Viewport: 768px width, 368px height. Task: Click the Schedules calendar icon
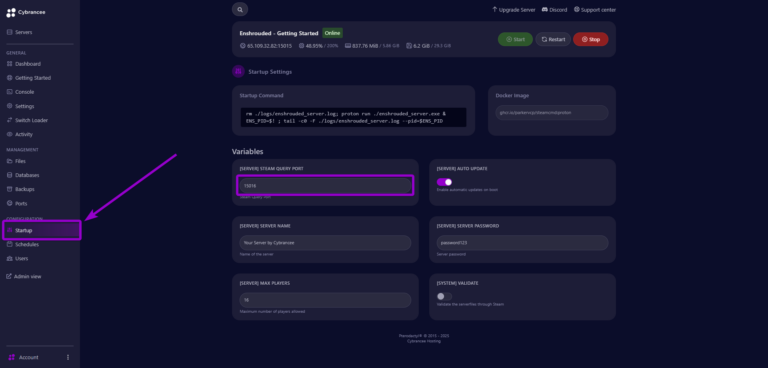9,244
